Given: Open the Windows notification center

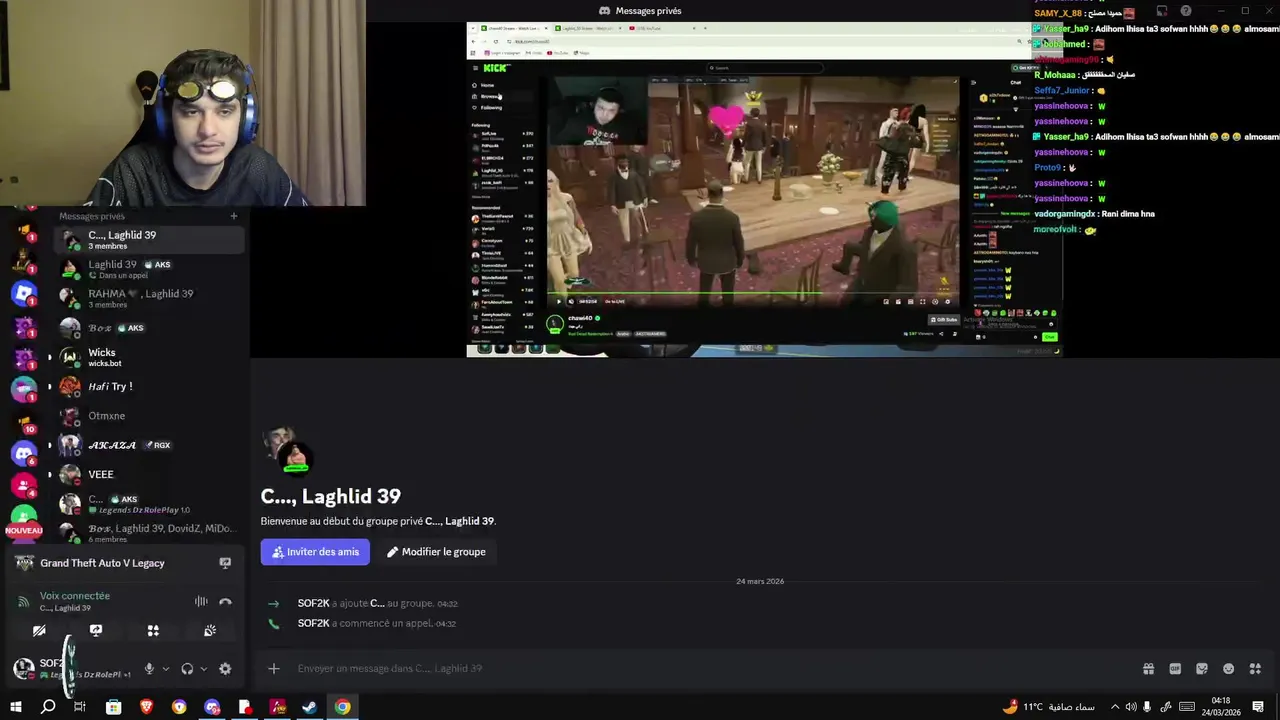Looking at the screenshot, I should [1258, 707].
